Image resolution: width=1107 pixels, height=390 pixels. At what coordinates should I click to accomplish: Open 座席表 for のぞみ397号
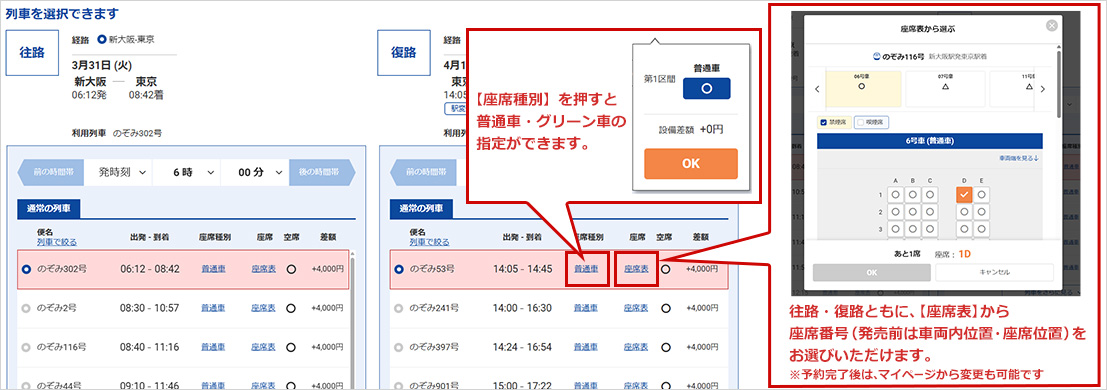point(636,348)
